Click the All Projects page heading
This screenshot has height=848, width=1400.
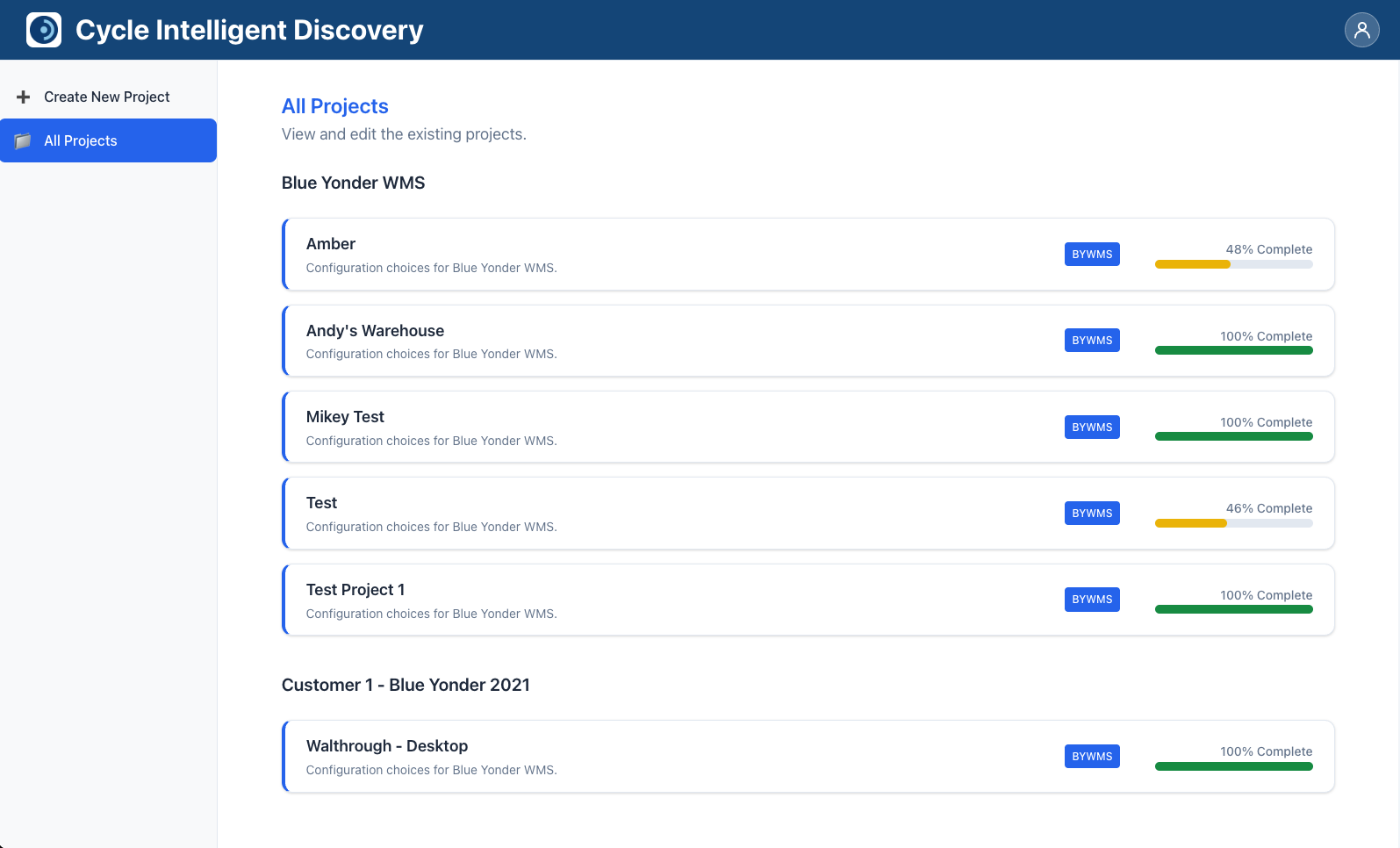[x=334, y=106]
